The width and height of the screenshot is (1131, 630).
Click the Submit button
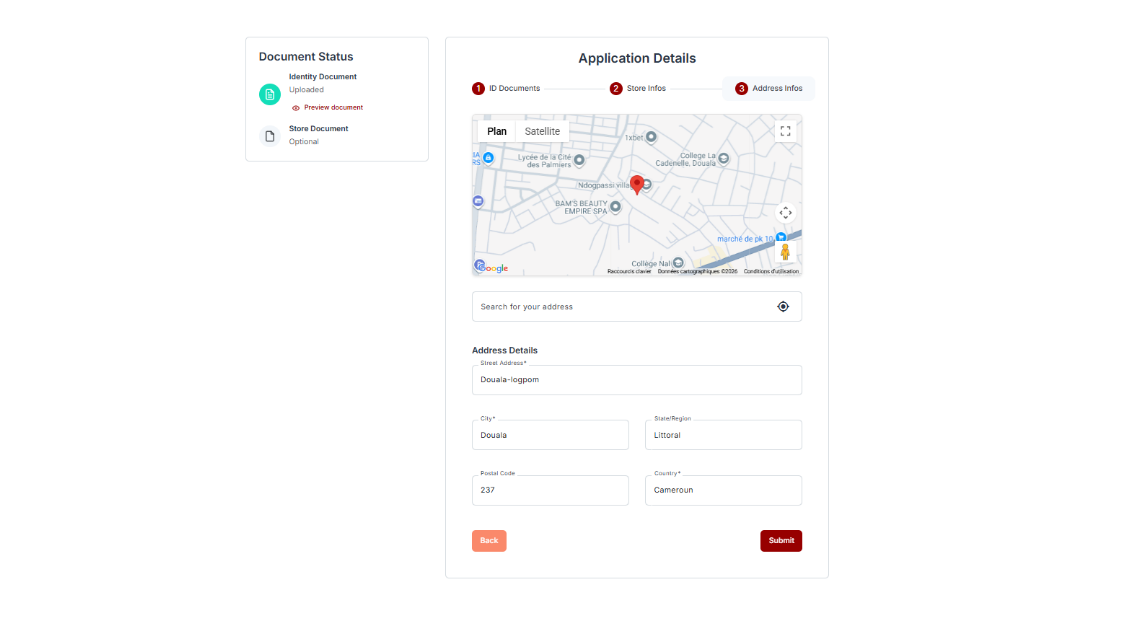pyautogui.click(x=781, y=541)
